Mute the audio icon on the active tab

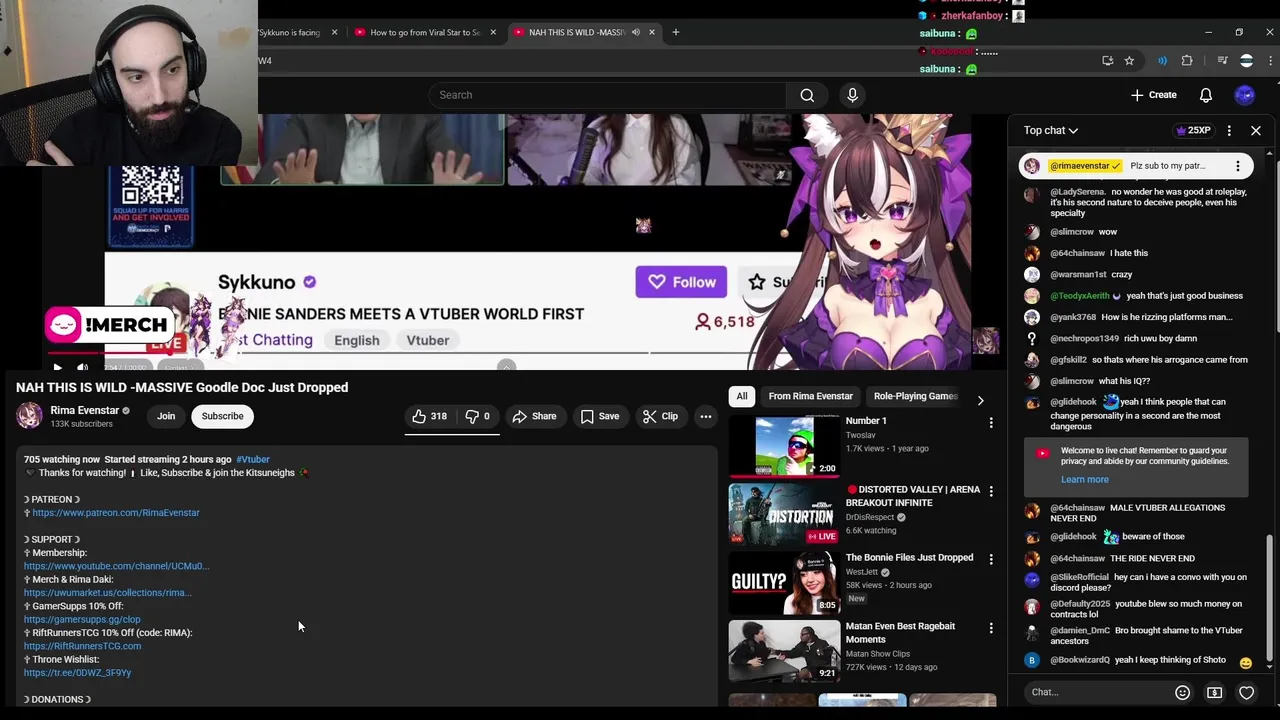pos(635,32)
